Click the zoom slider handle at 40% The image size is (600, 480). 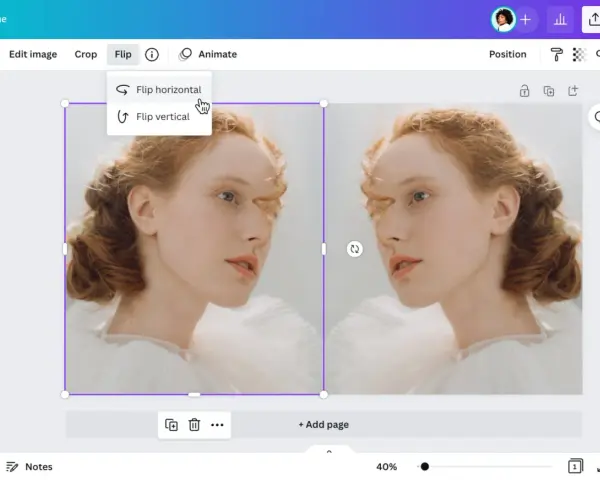pos(425,467)
